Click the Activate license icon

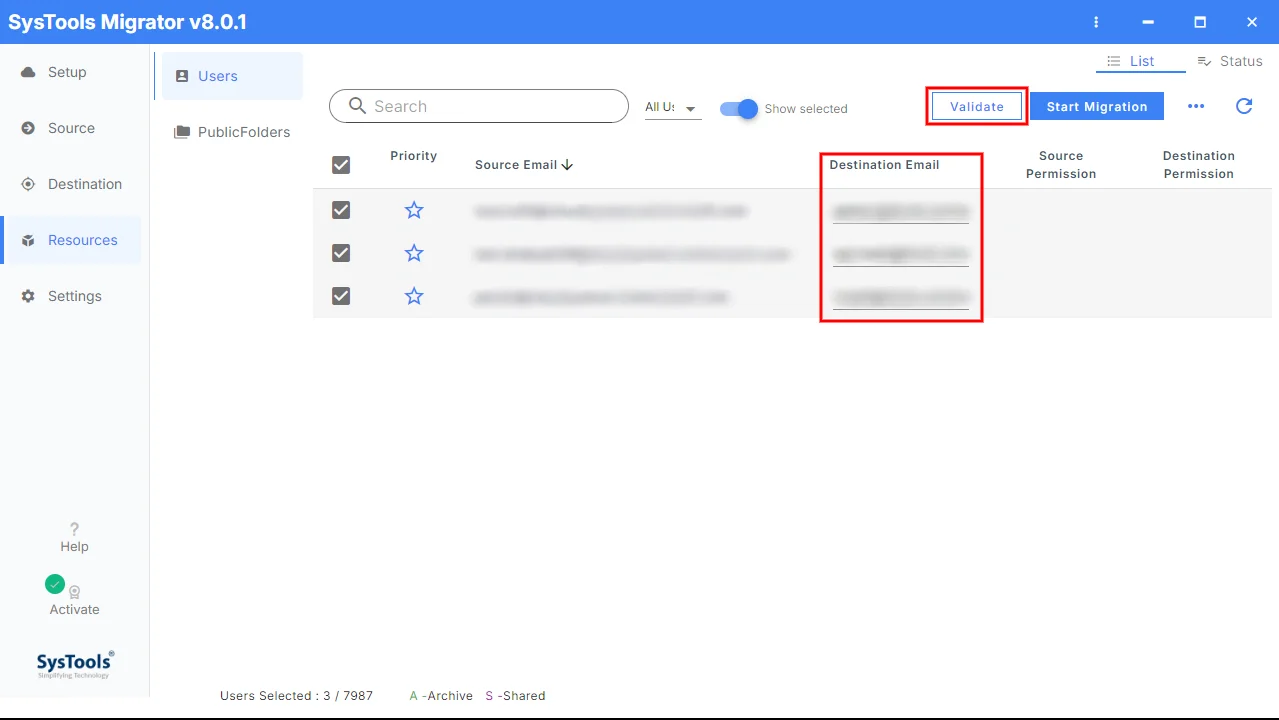(74, 592)
